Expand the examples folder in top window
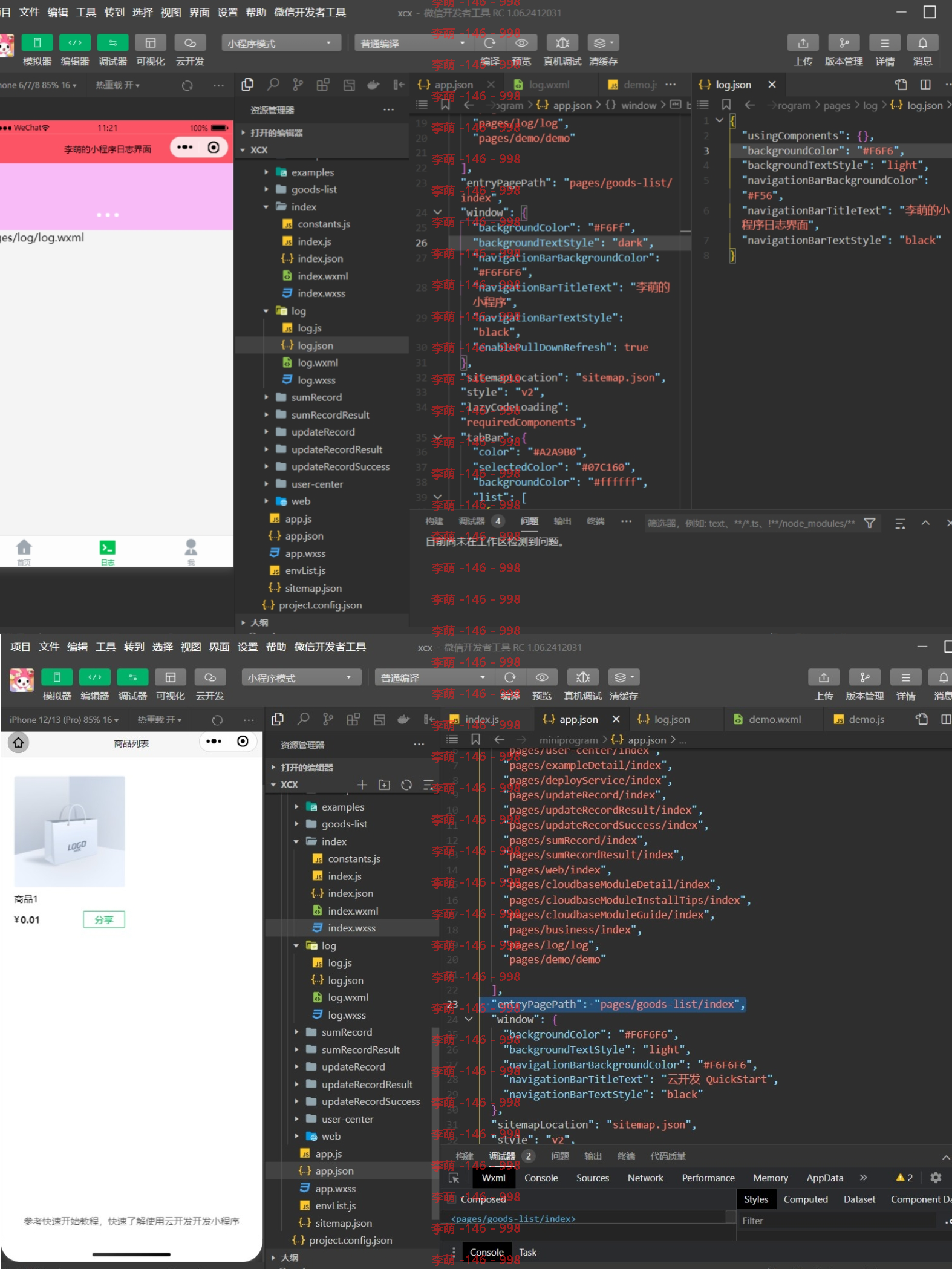This screenshot has width=952, height=1269. click(266, 172)
